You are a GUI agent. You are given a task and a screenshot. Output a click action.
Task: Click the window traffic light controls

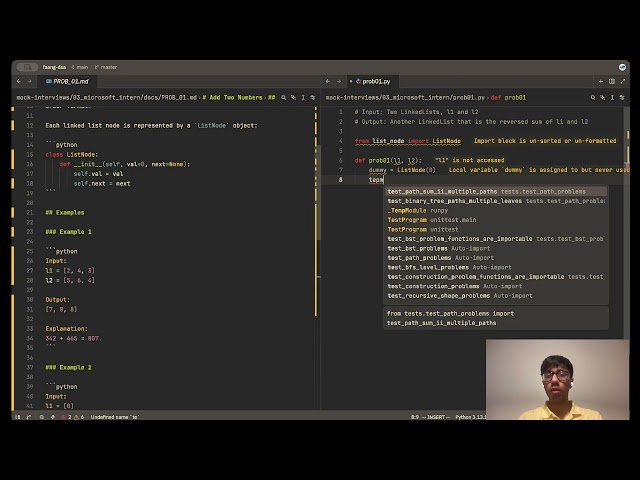(x=27, y=67)
